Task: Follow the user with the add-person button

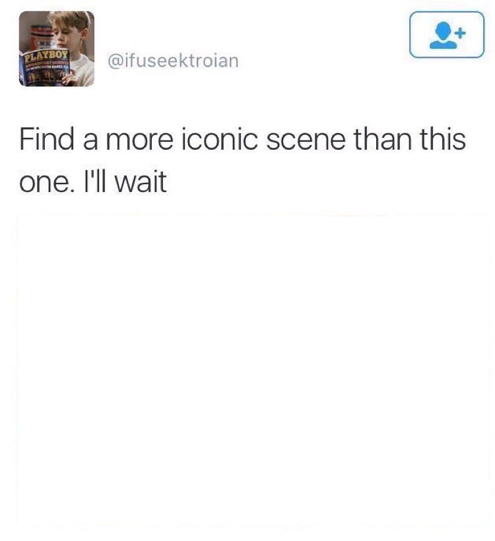Action: (x=447, y=35)
